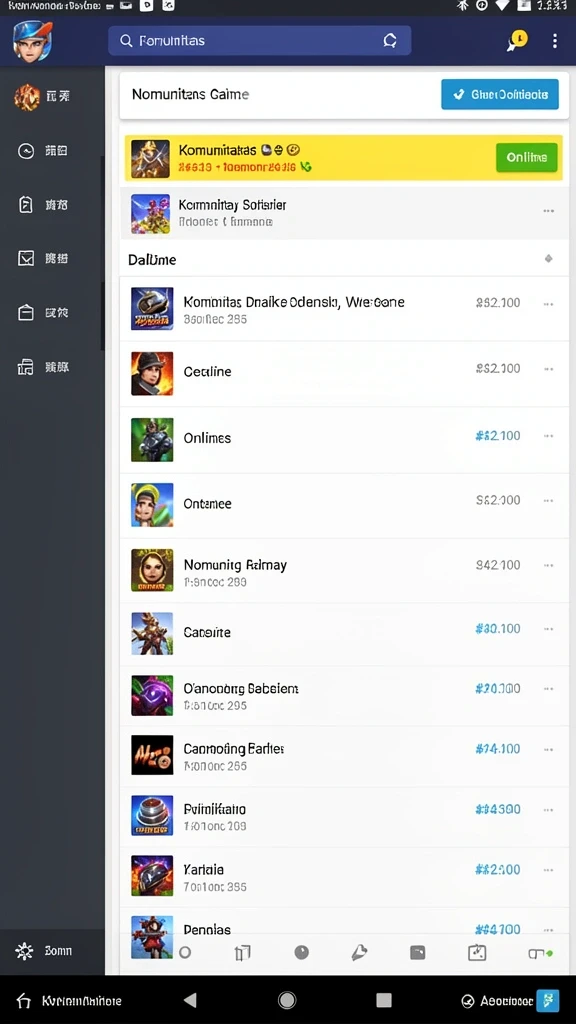576x1024 pixels.
Task: Click the green Onlime button
Action: [526, 157]
